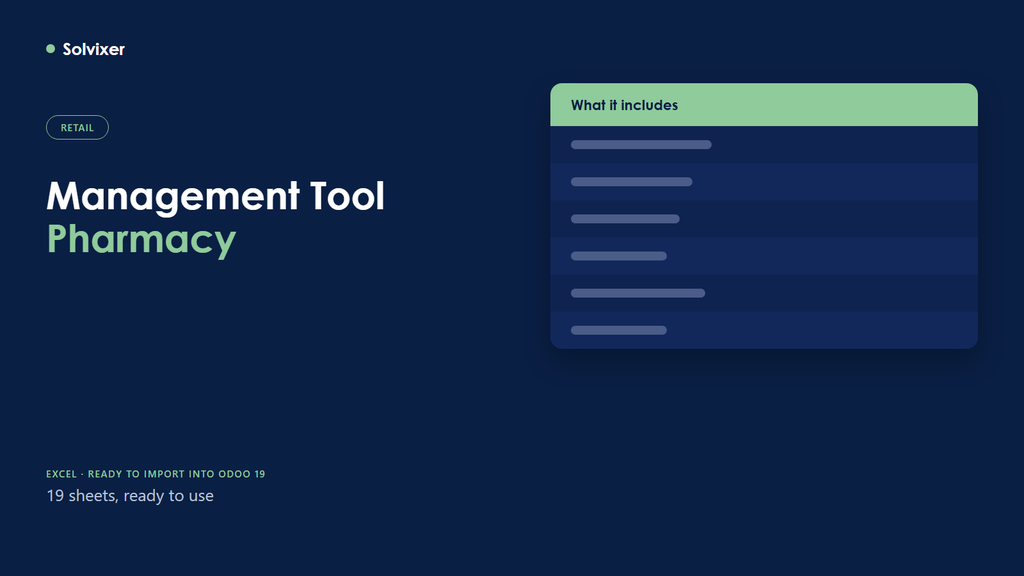The image size is (1024, 576).
Task: Click 'EXCEL · READY TO IMPORT INTO ODOO 19' text
Action: tap(155, 474)
